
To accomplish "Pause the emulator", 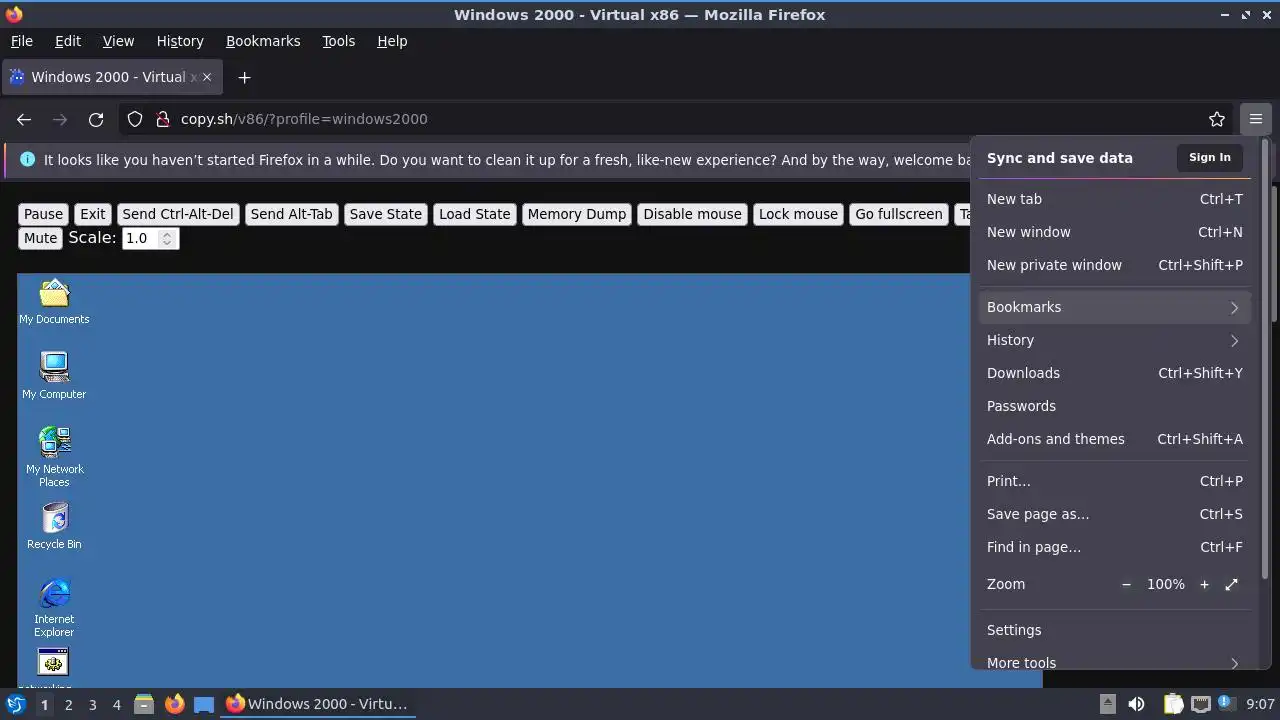I will click(43, 214).
